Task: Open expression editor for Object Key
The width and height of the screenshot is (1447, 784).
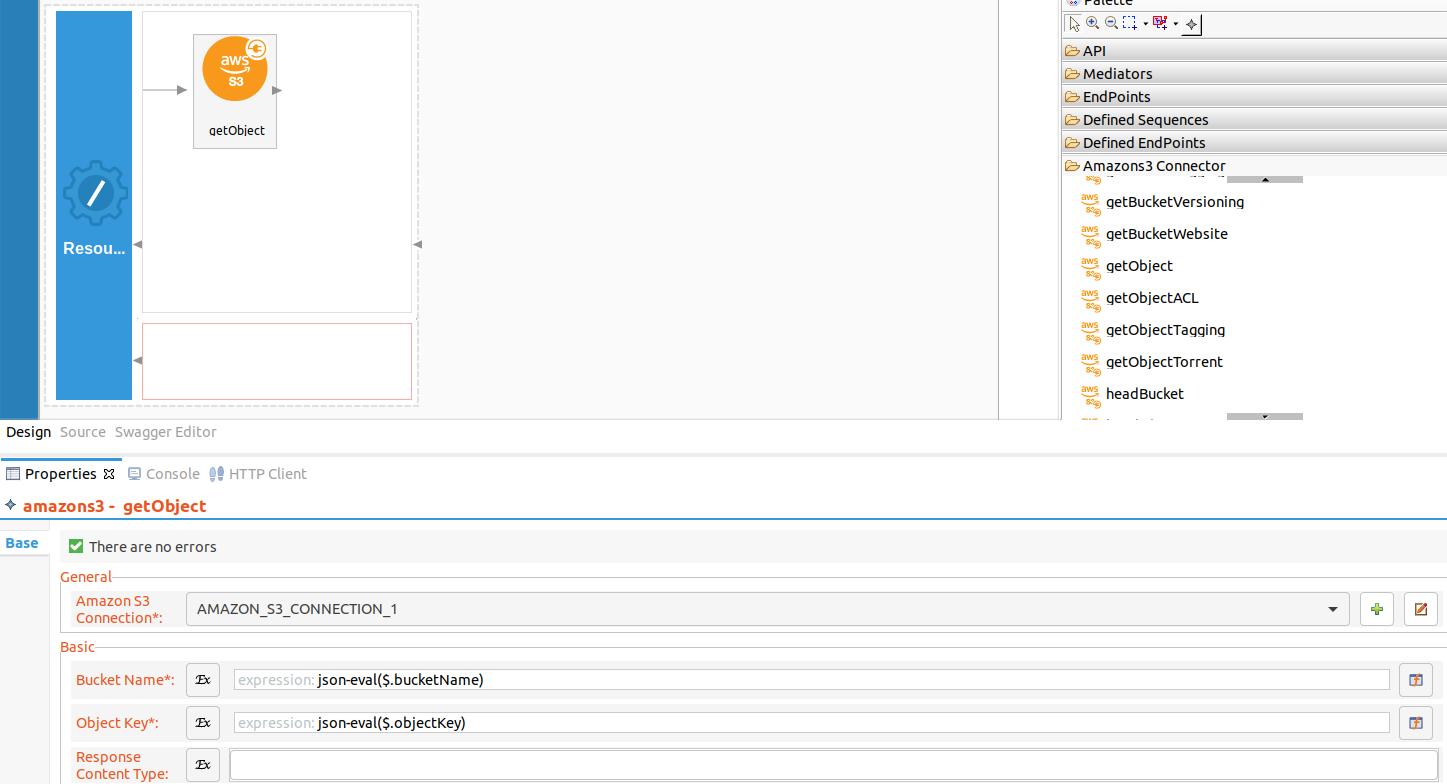Action: click(1416, 723)
